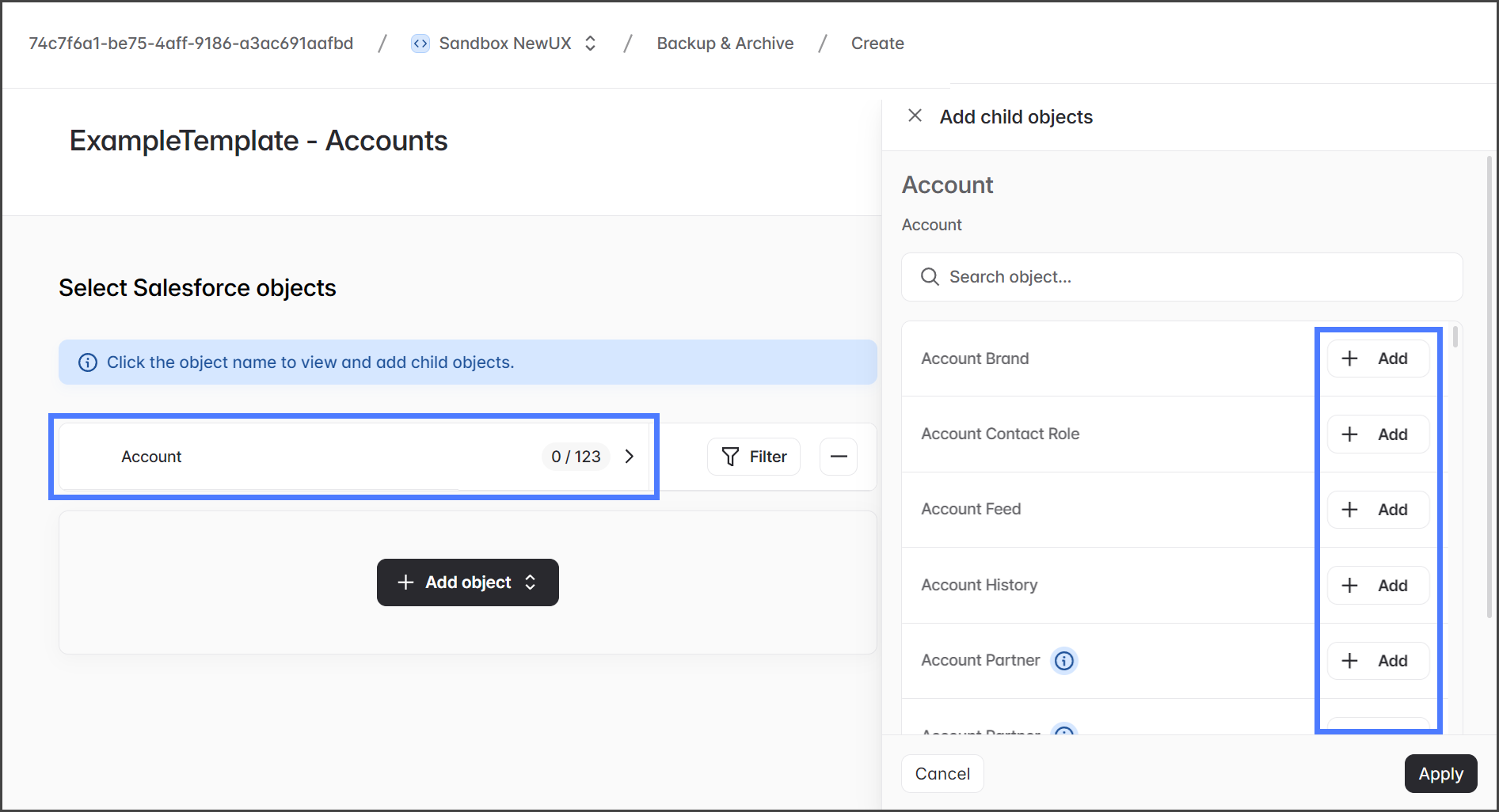Add the Account Brand child object

coord(1377,359)
